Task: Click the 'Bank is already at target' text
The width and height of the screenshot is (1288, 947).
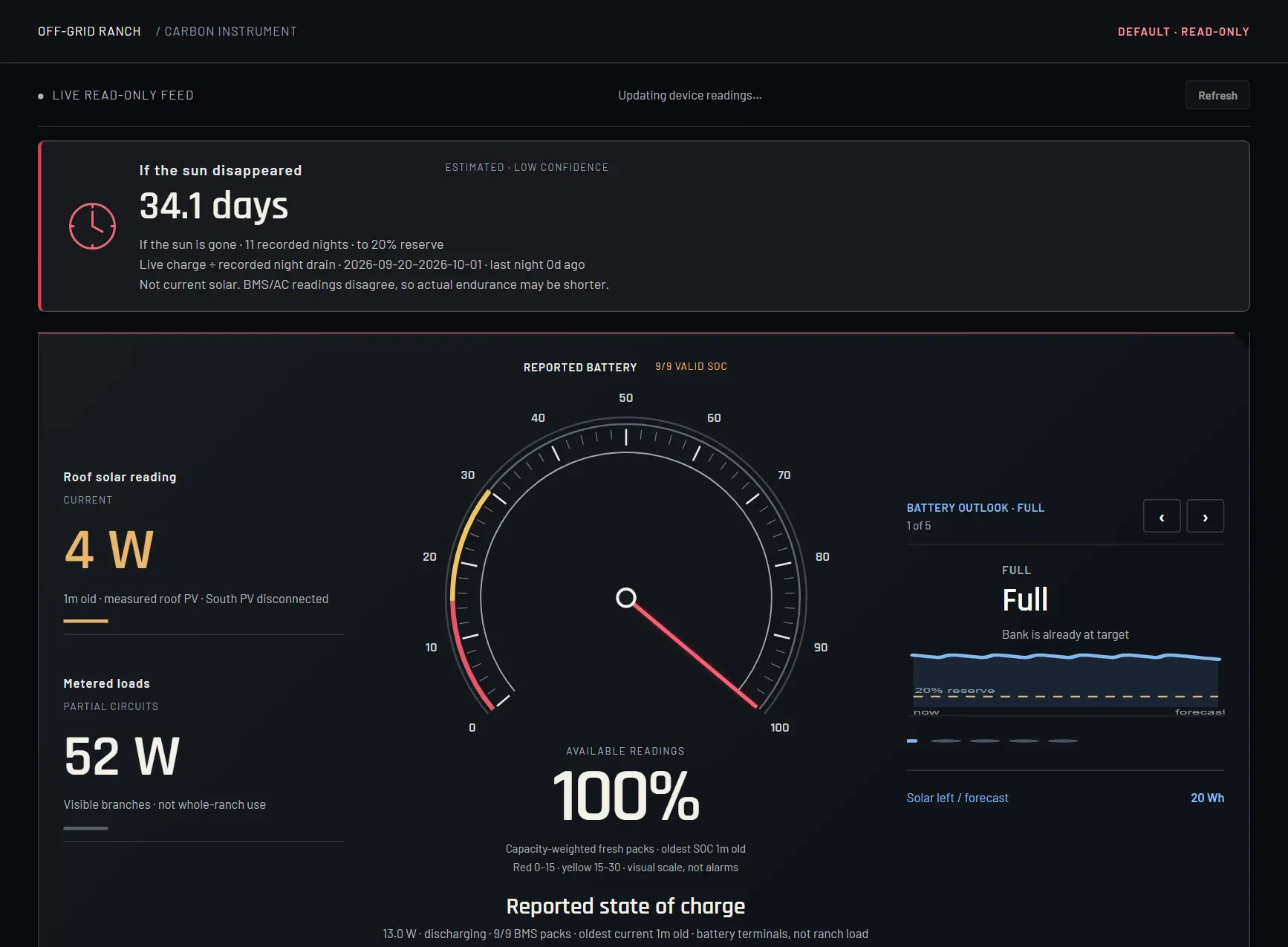Action: 1065,634
